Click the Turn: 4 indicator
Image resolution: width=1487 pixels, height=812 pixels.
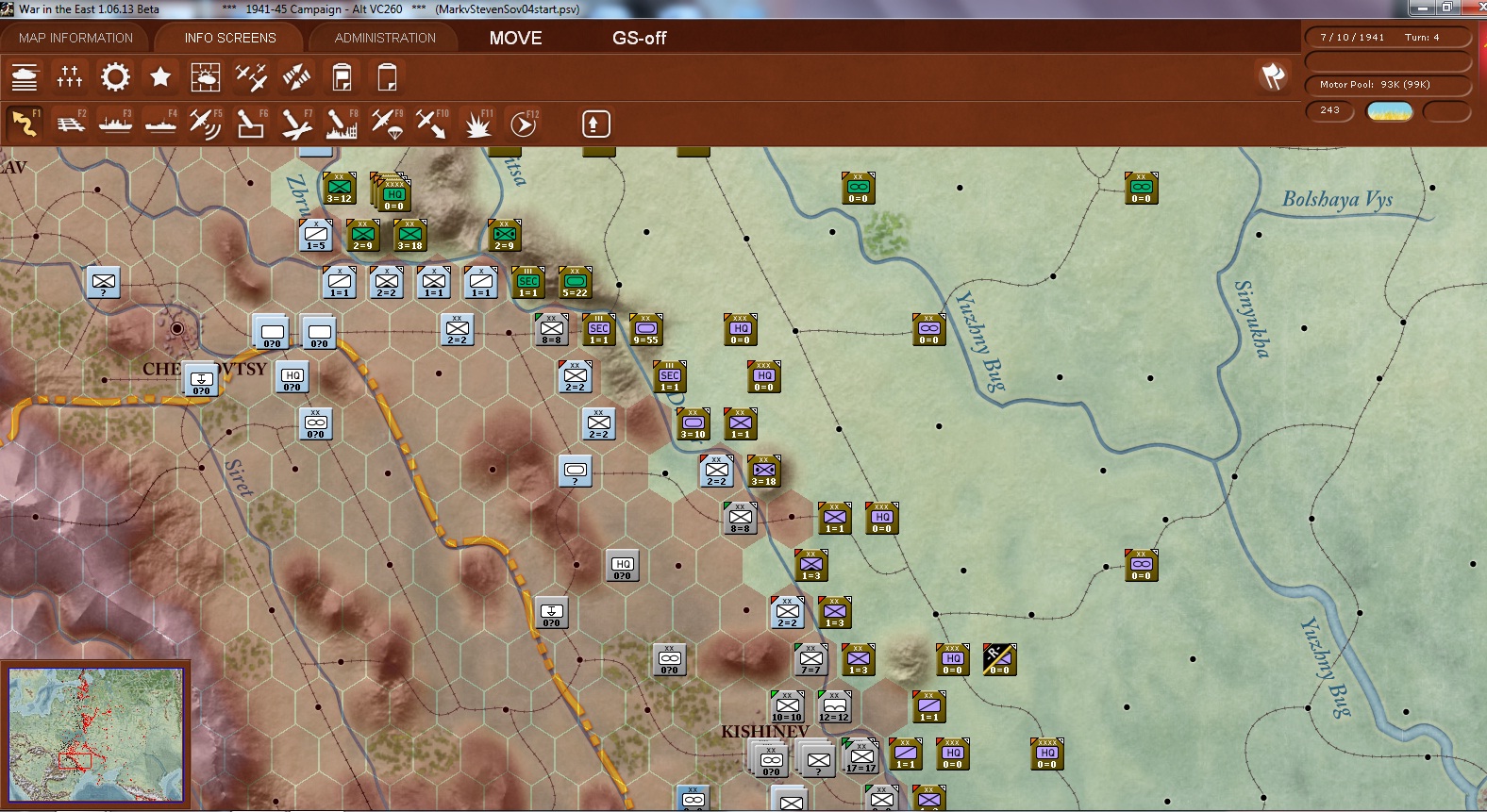click(1422, 38)
